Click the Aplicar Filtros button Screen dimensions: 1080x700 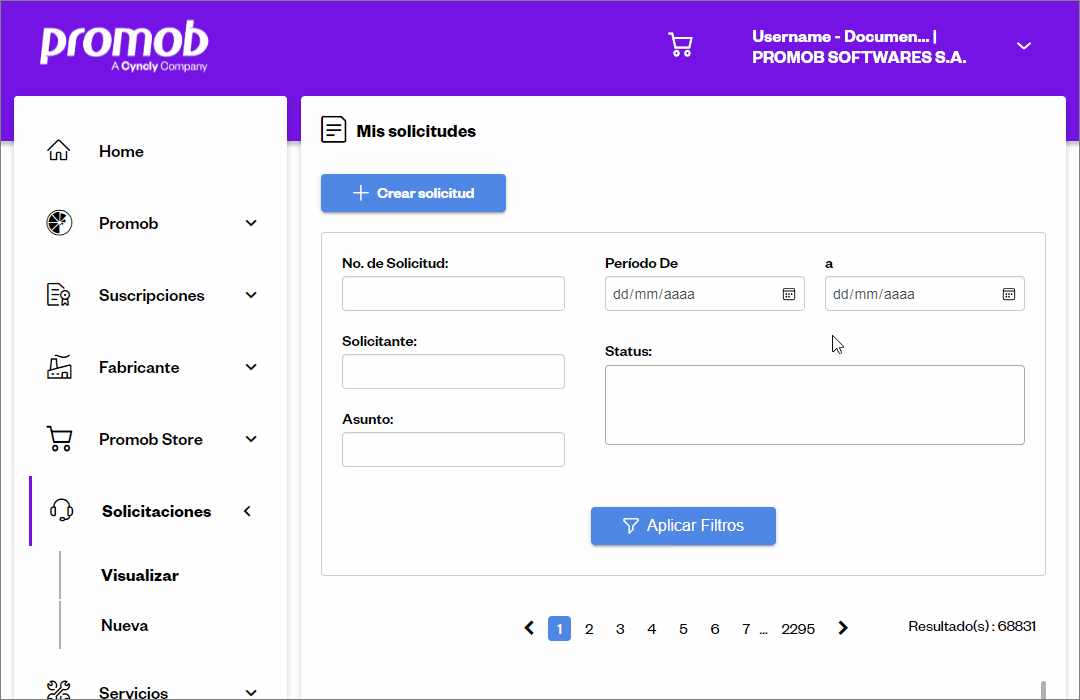[683, 526]
